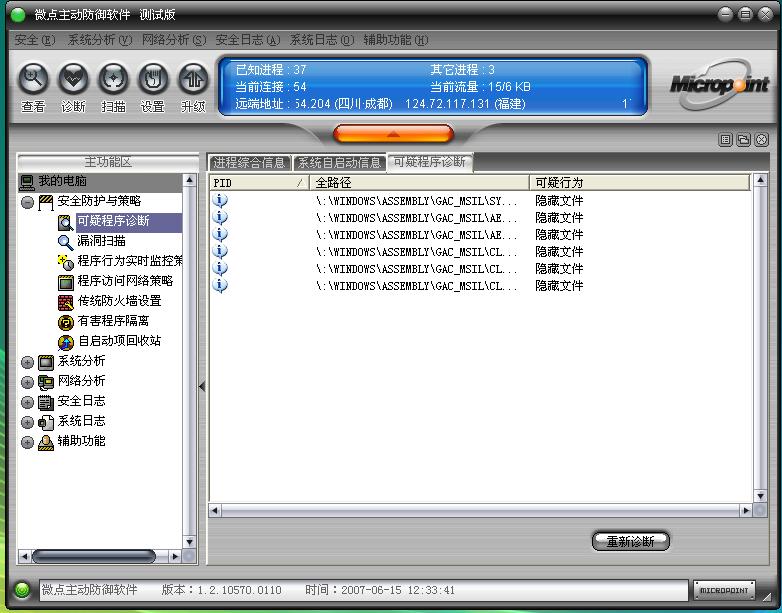Image resolution: width=782 pixels, height=613 pixels.
Task: Click the 可疑行为 column header
Action: [640, 183]
